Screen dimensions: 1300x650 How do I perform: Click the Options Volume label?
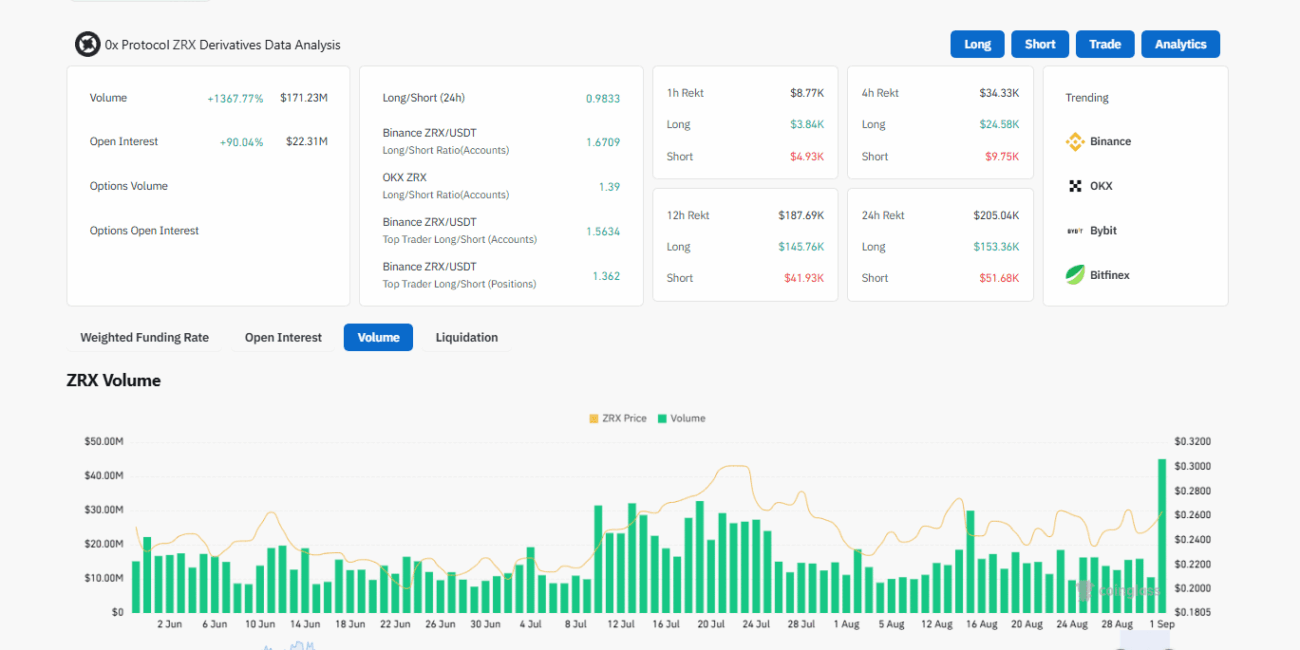pos(129,186)
